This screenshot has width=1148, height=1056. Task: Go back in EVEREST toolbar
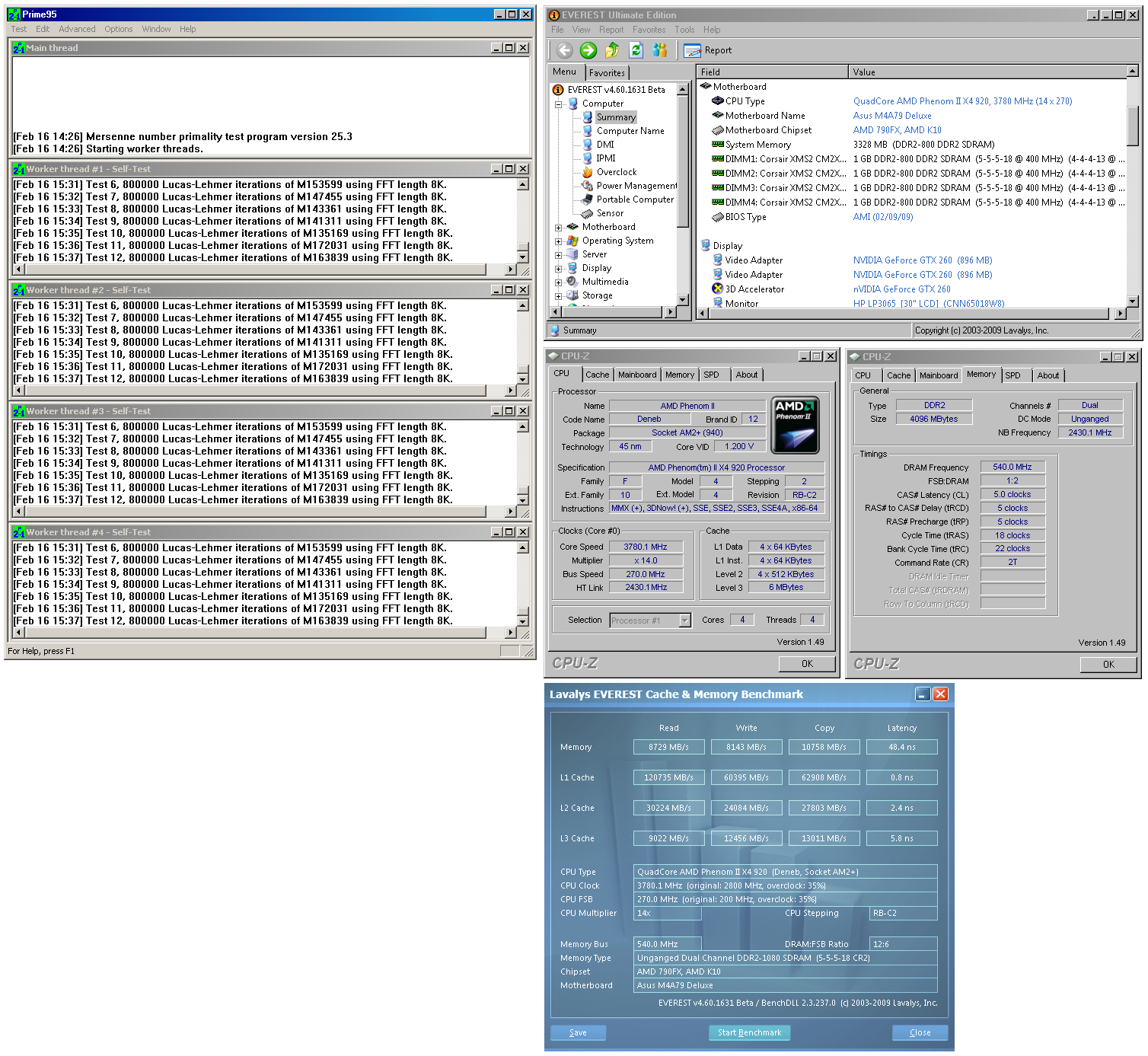coord(564,50)
